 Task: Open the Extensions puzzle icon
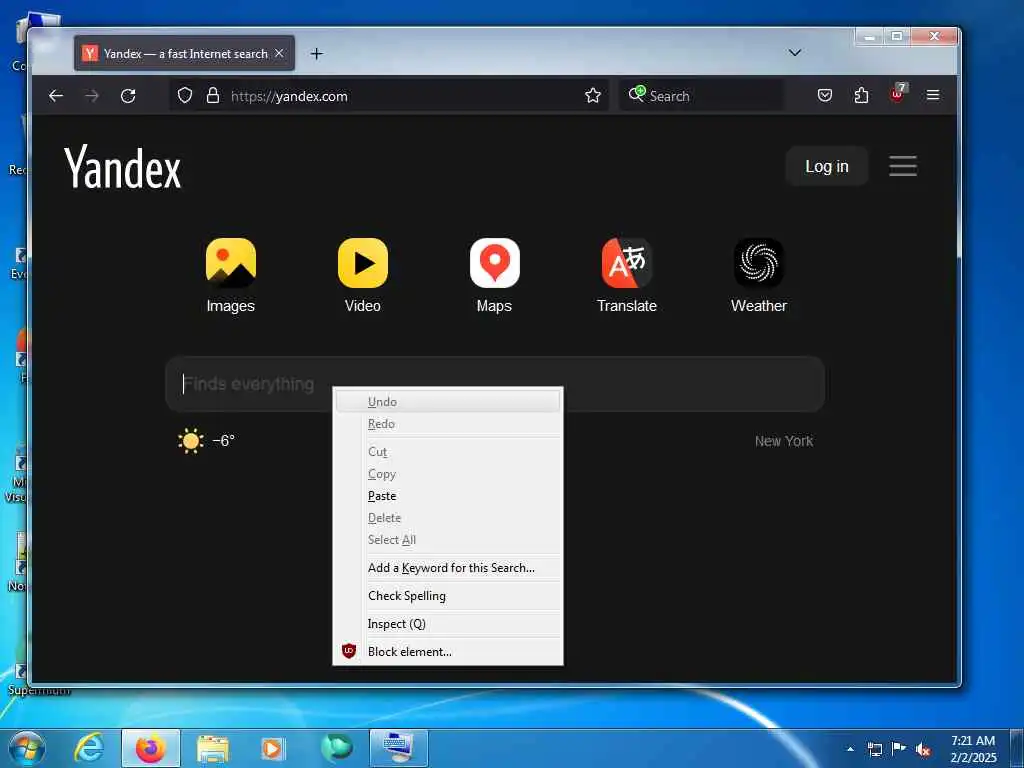pos(861,95)
